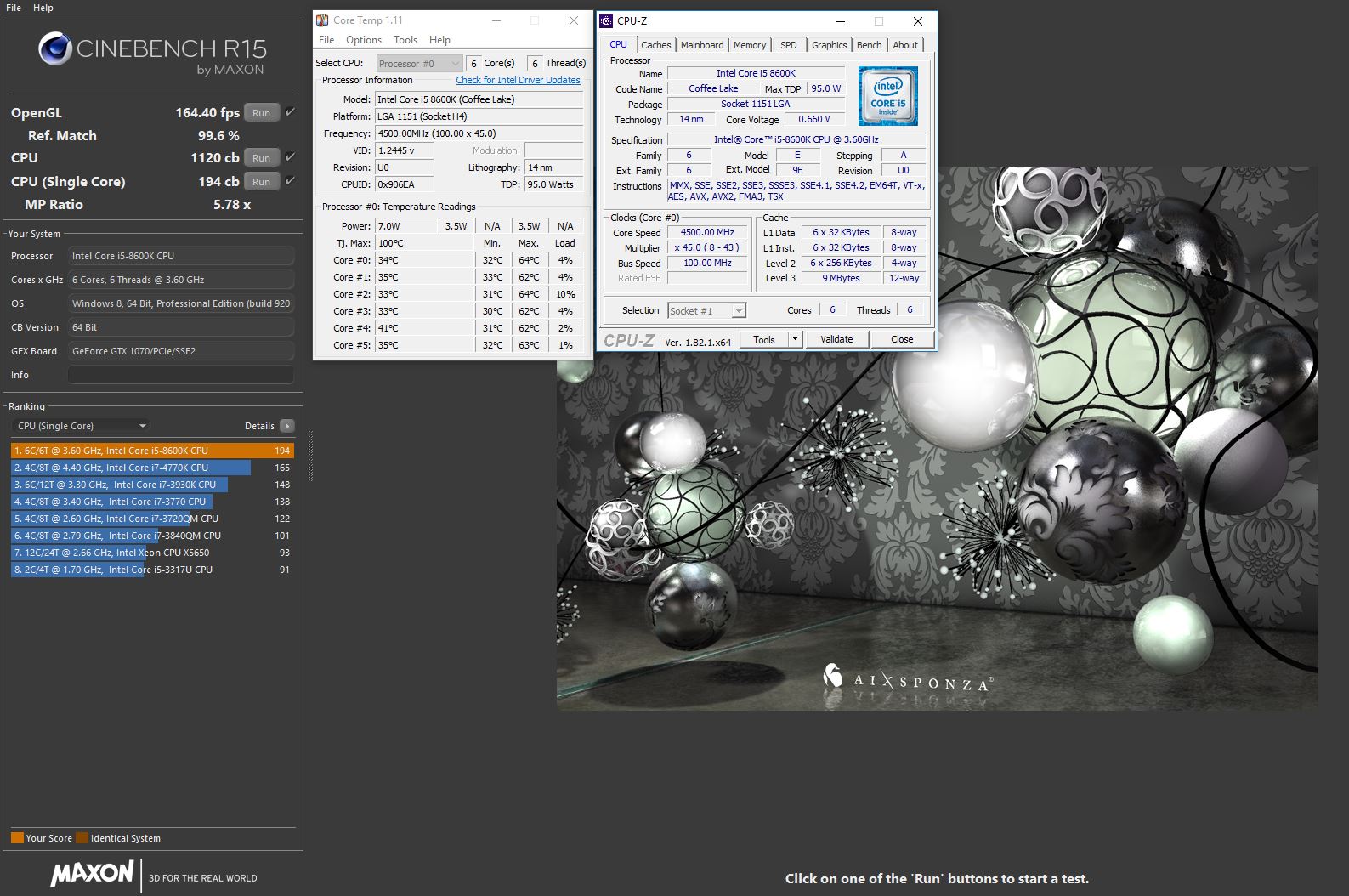Open the CPU (Single Core) ranking dropdown

[x=82, y=426]
